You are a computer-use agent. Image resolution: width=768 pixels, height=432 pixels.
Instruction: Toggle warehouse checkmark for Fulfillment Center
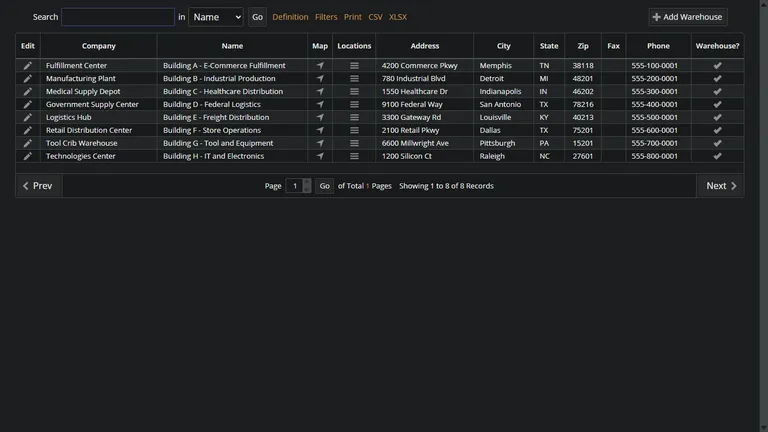718,66
